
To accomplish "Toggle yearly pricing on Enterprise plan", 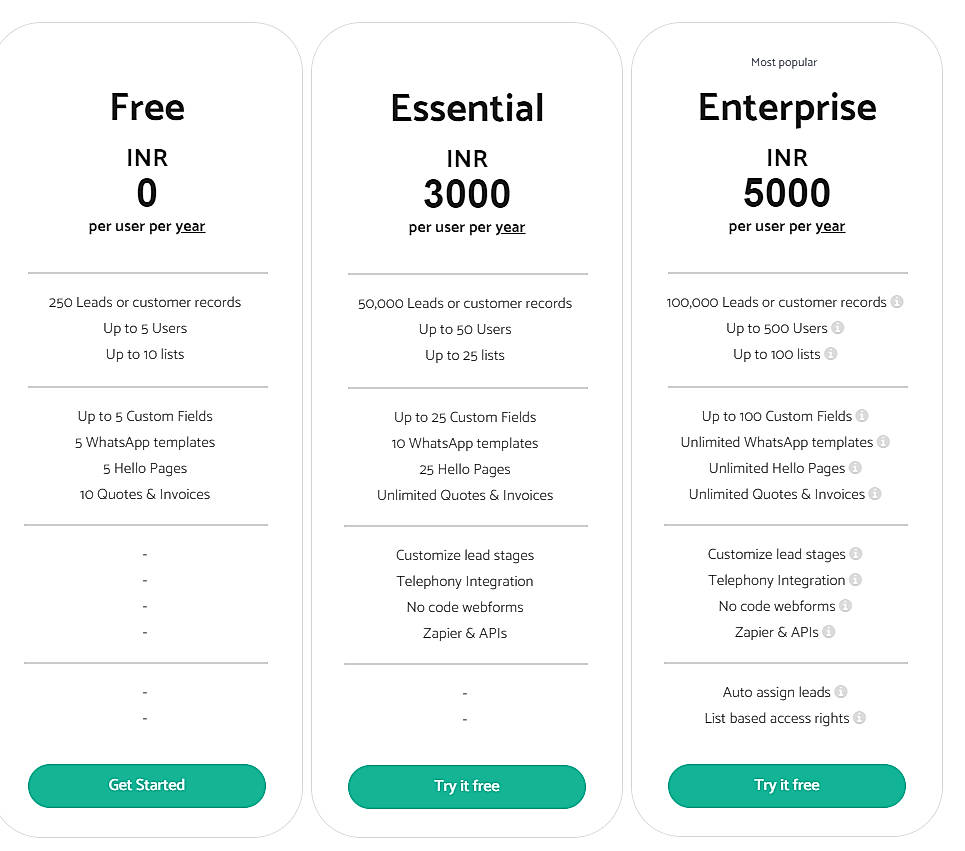I will pyautogui.click(x=830, y=227).
